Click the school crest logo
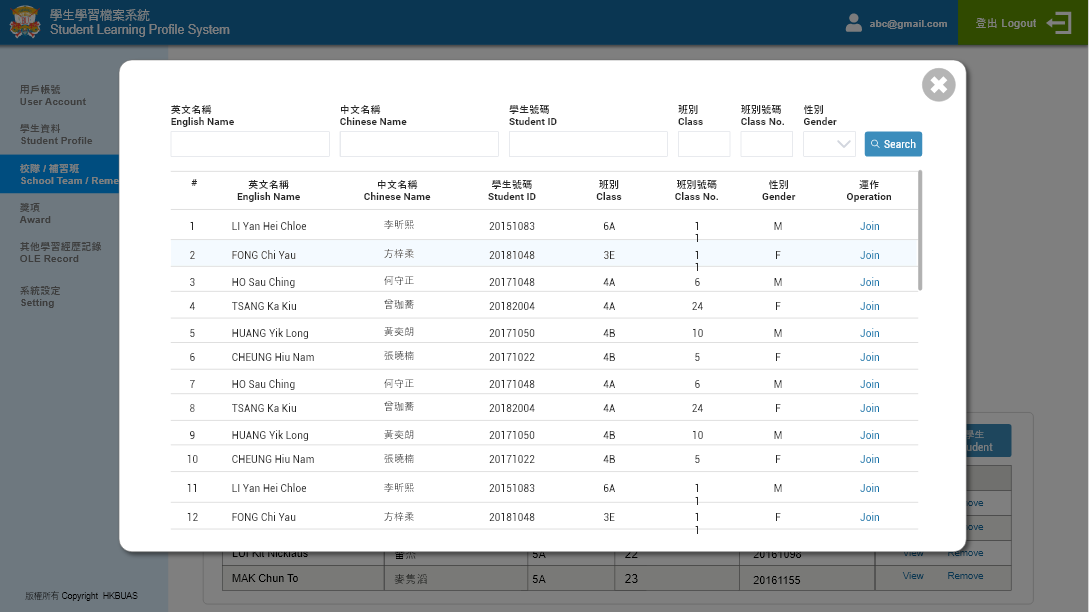Screen dimensions: 1089x612 coord(25,22)
